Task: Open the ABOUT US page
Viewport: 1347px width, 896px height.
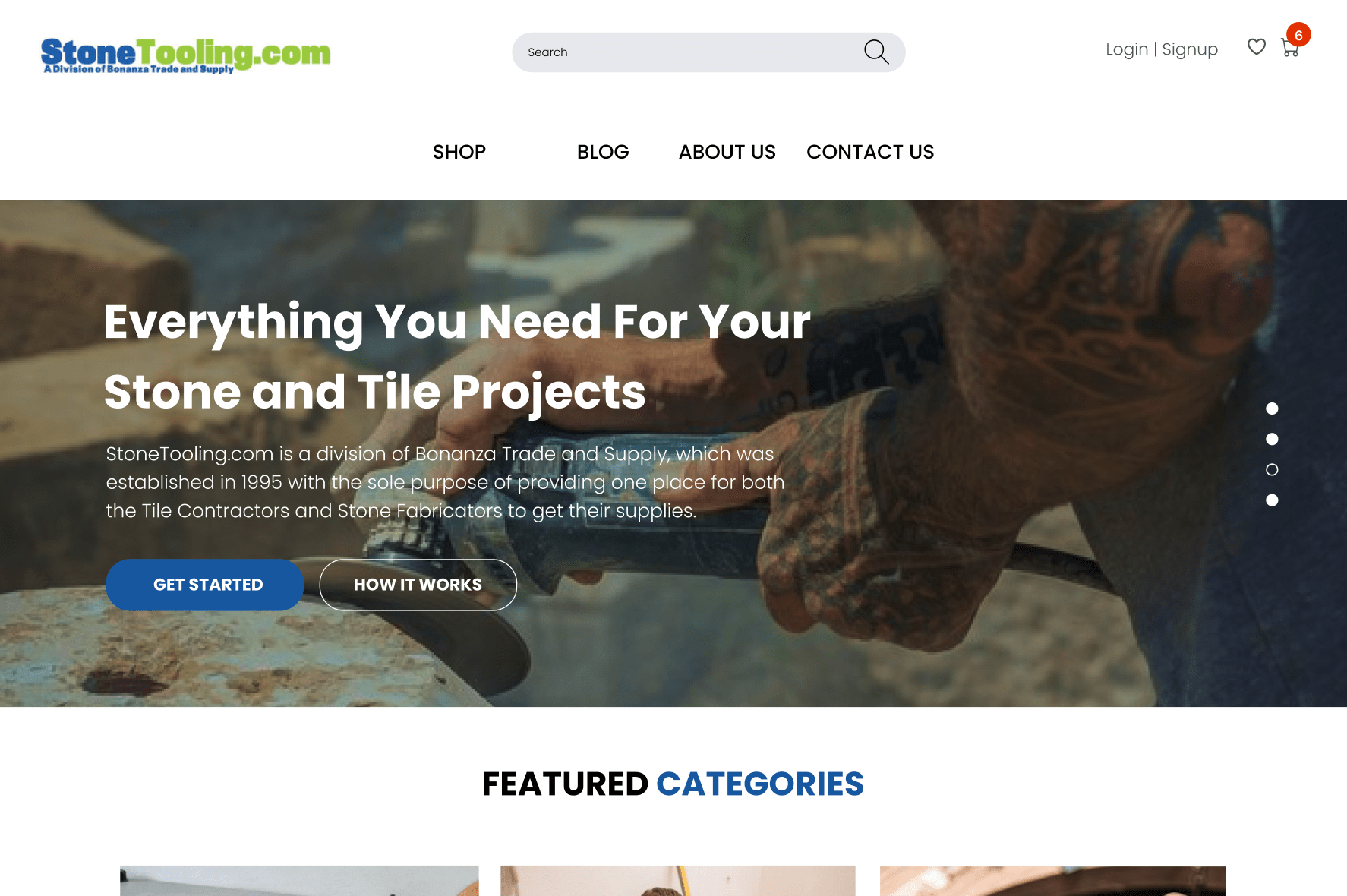Action: (727, 152)
